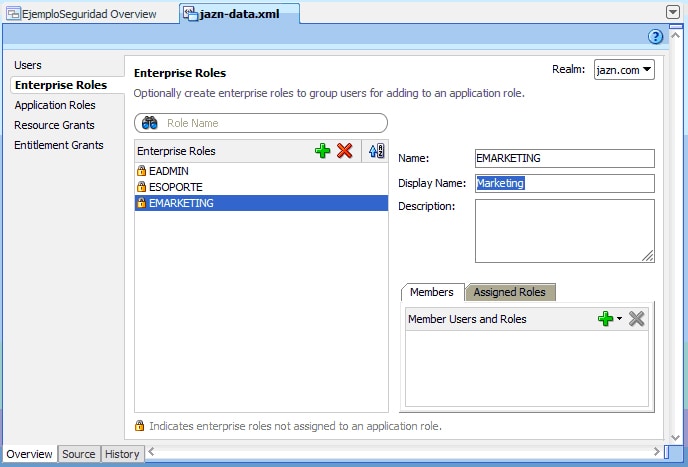
Task: Click horizontal scrollbar right arrow
Action: click(x=656, y=451)
